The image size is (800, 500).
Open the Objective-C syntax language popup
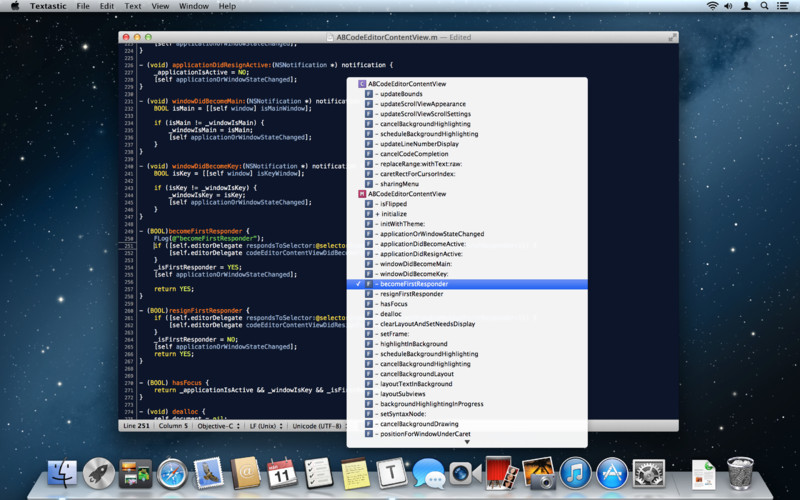click(x=219, y=425)
